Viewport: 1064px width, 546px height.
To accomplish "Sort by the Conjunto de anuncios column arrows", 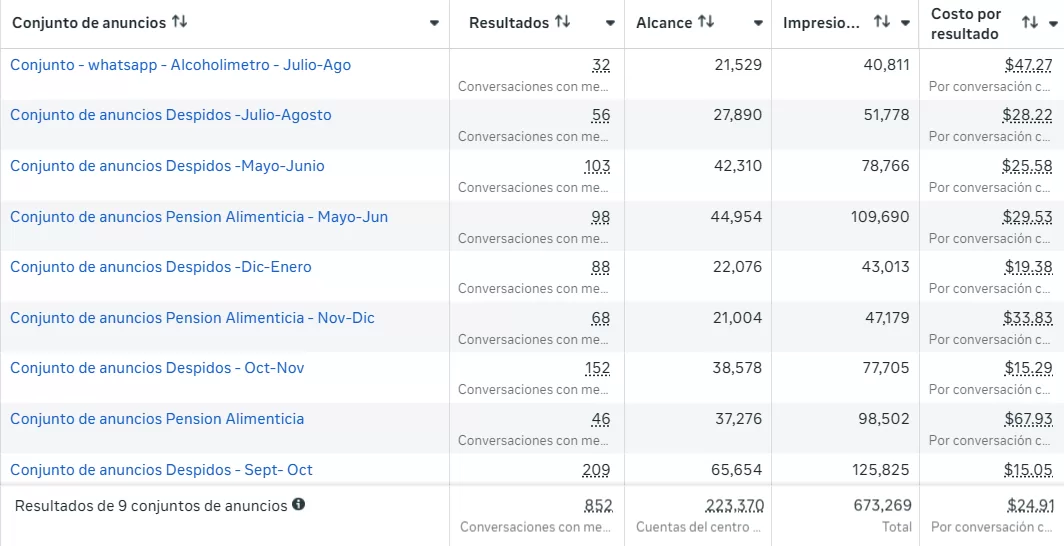I will click(x=180, y=22).
